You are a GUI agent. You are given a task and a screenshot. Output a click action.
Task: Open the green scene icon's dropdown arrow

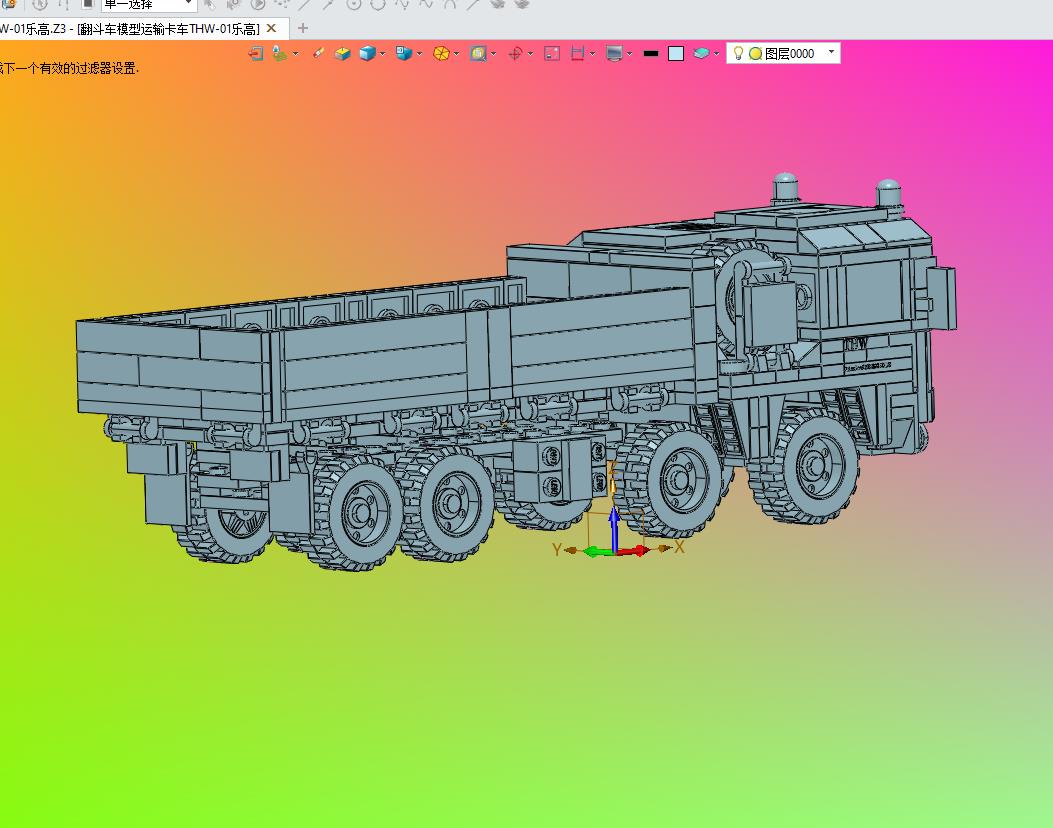coord(295,54)
